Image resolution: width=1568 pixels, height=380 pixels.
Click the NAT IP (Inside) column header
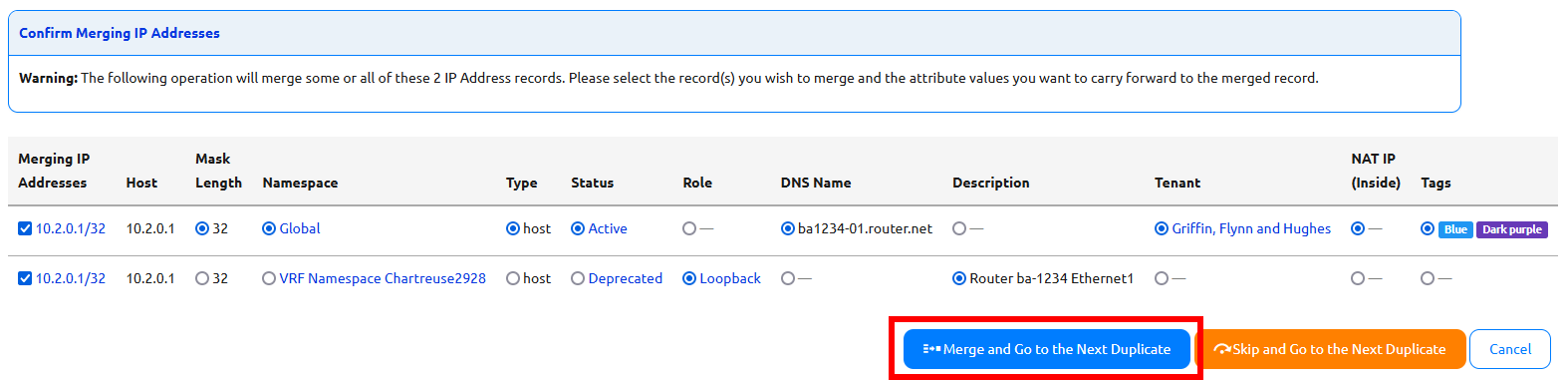(1376, 171)
